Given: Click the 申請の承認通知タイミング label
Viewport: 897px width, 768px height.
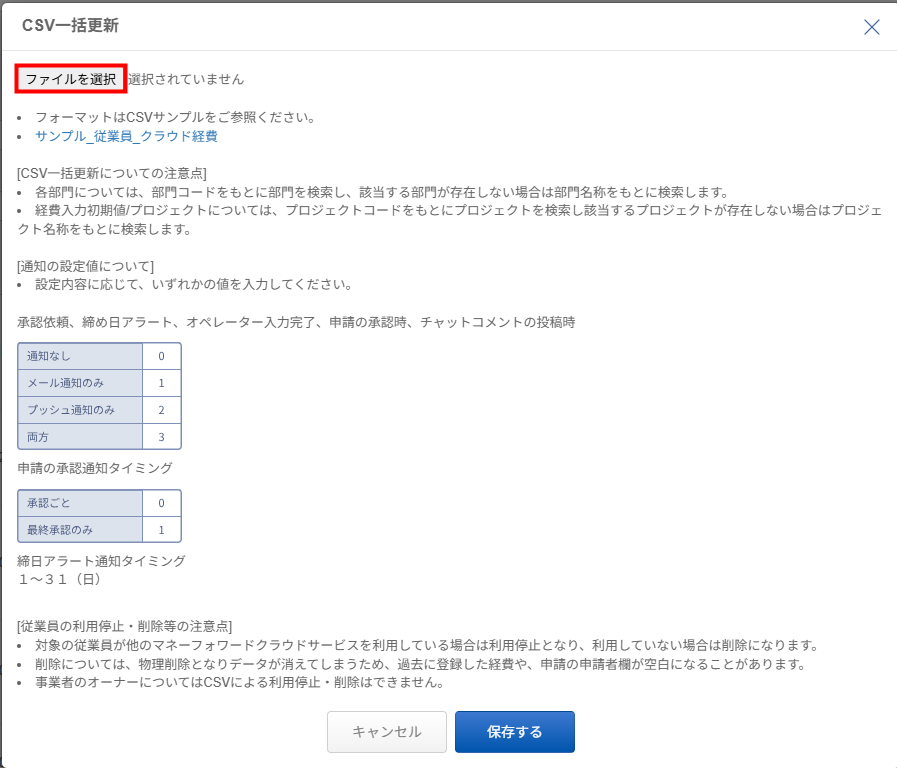Looking at the screenshot, I should tap(95, 468).
